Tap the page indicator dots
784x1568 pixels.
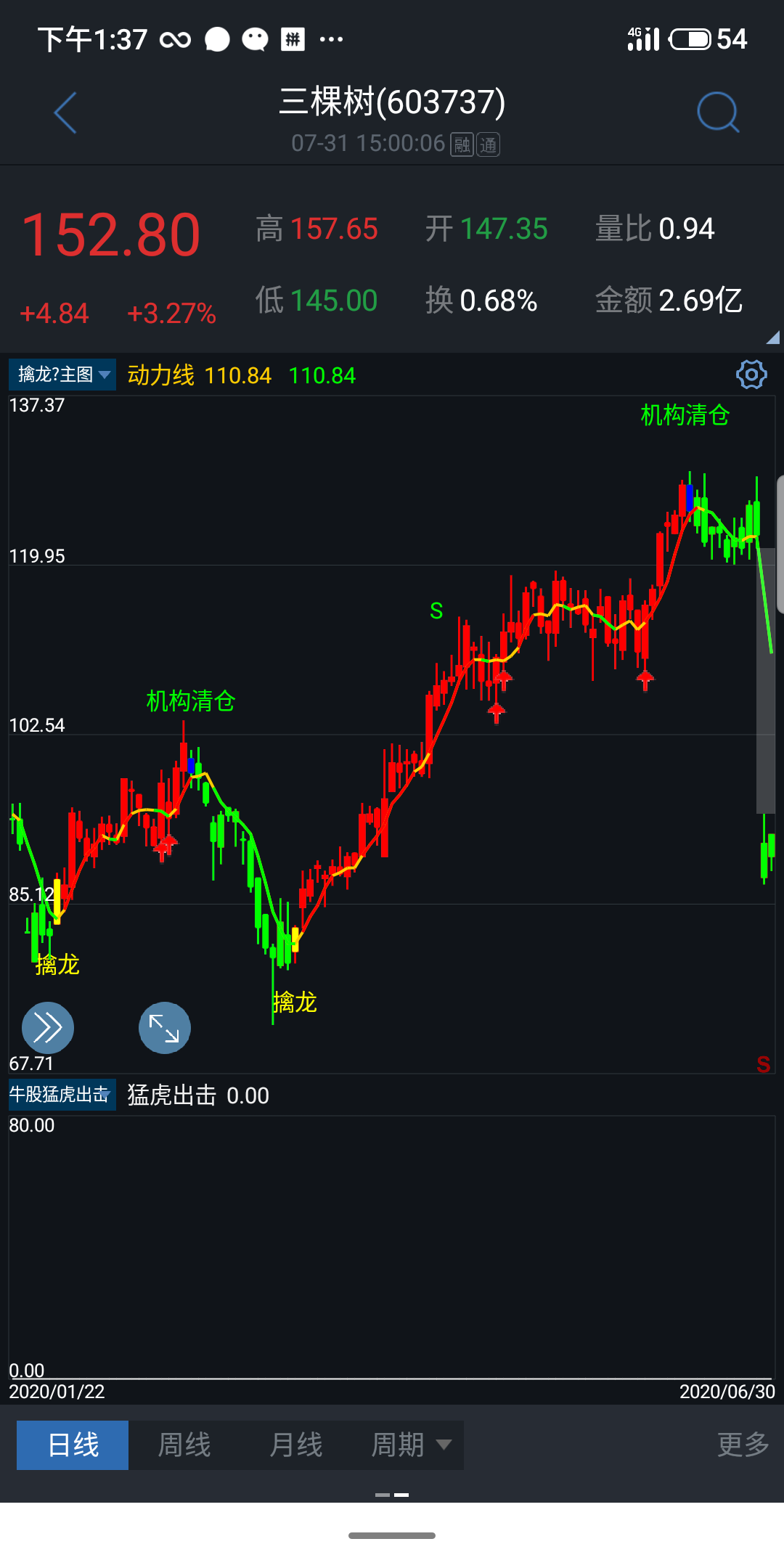[392, 1495]
